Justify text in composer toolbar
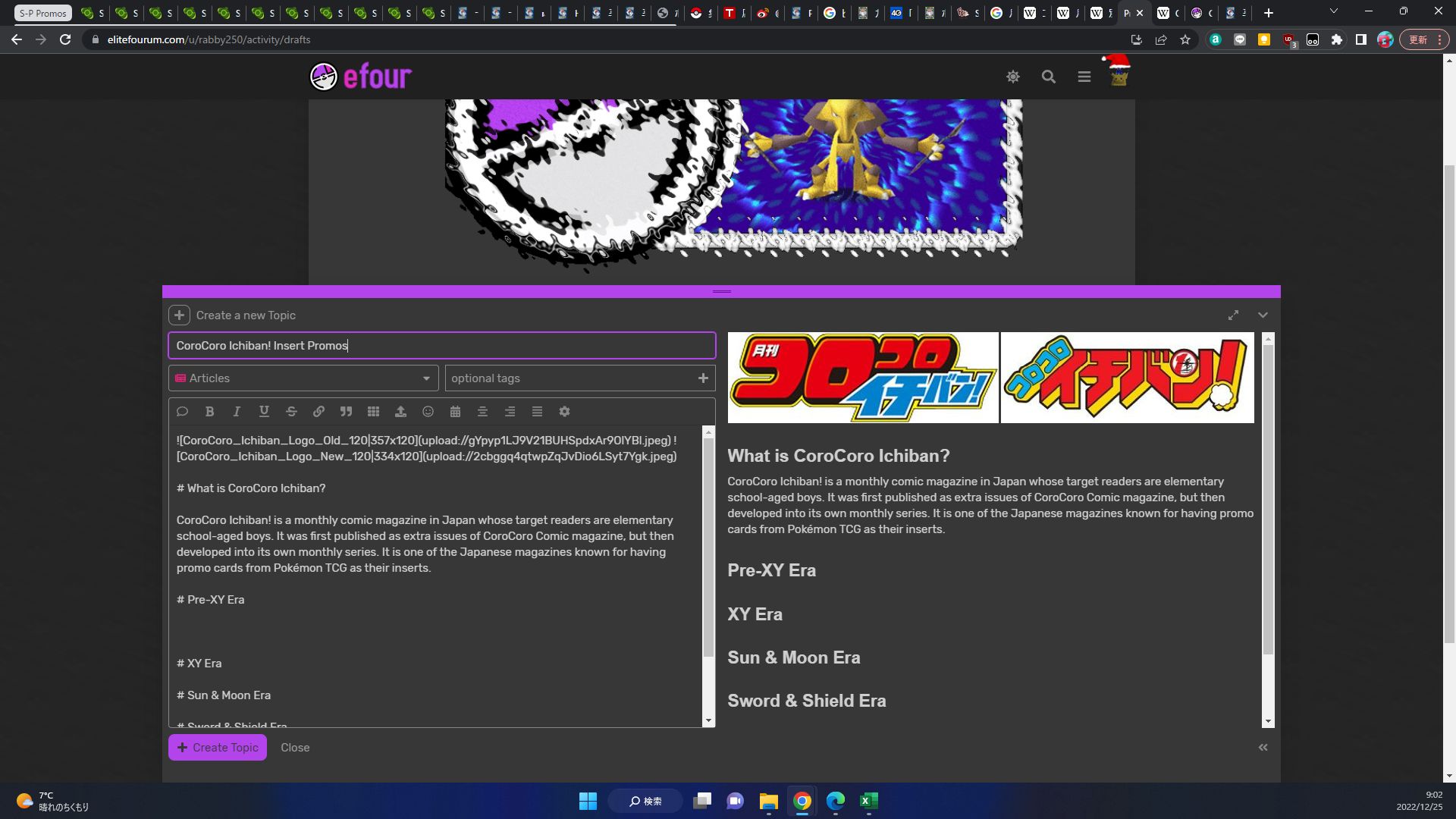Viewport: 1456px width, 819px height. coord(537,412)
